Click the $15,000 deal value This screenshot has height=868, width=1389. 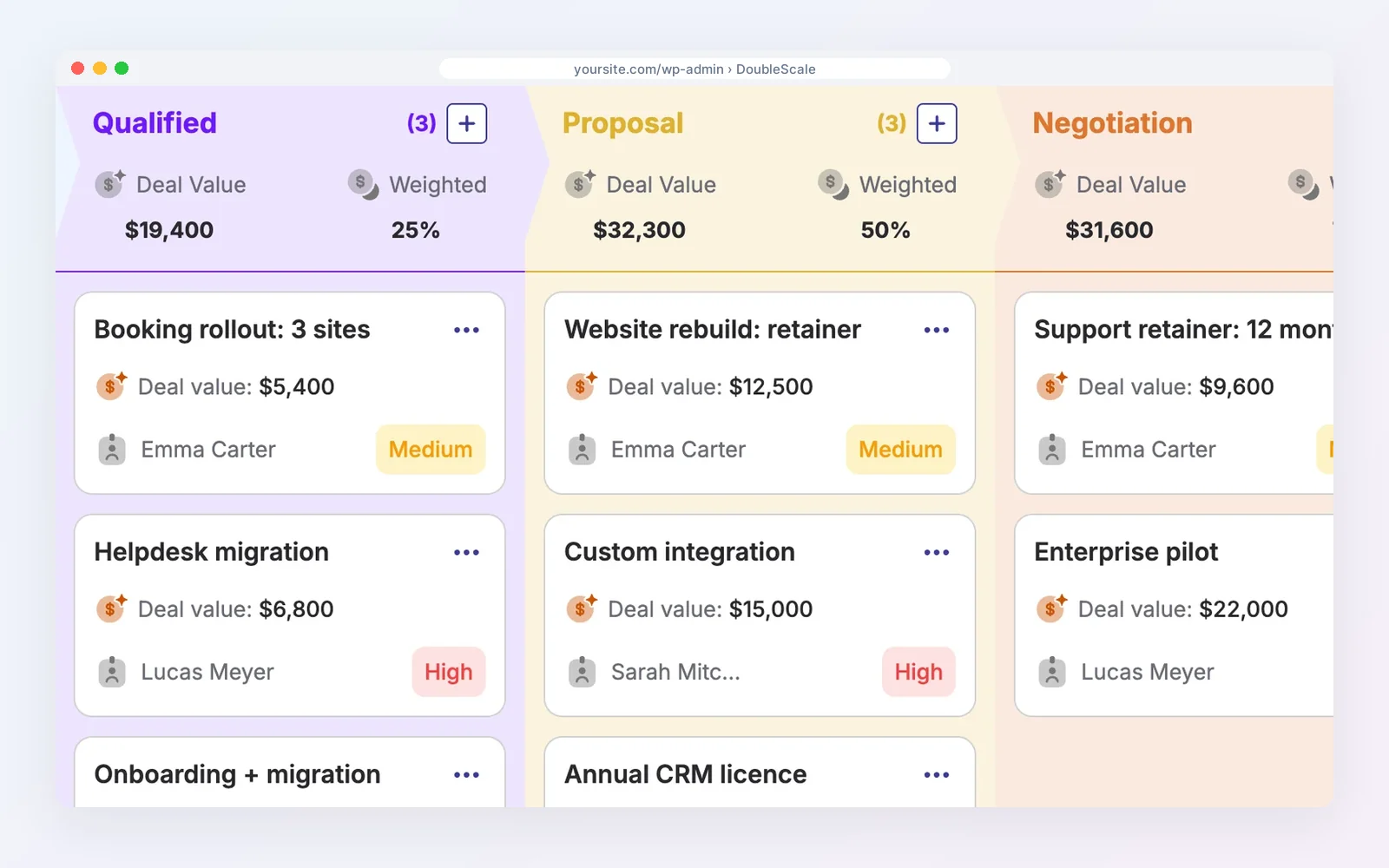(771, 609)
